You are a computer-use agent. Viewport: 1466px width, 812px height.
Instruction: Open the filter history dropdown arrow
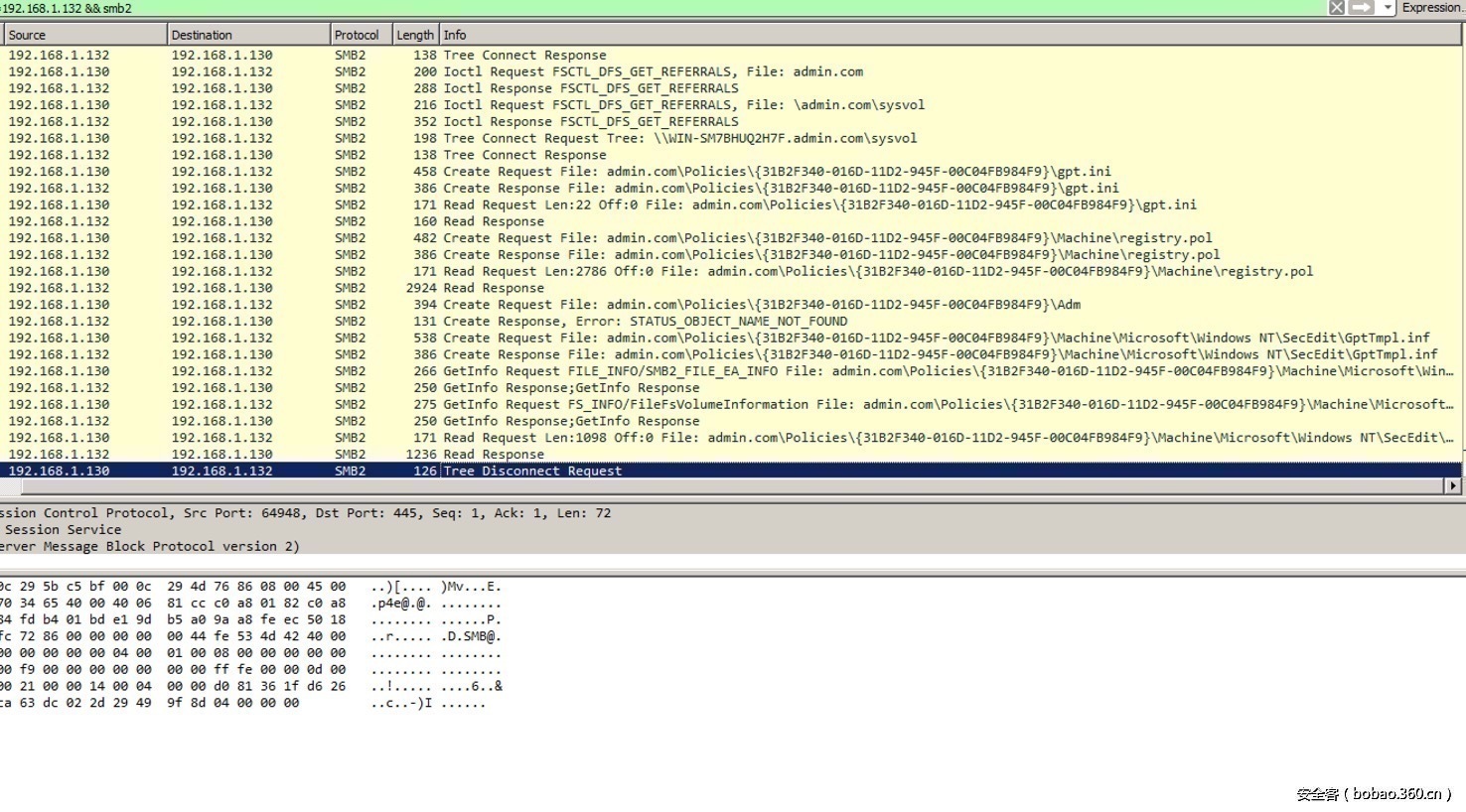point(1388,8)
